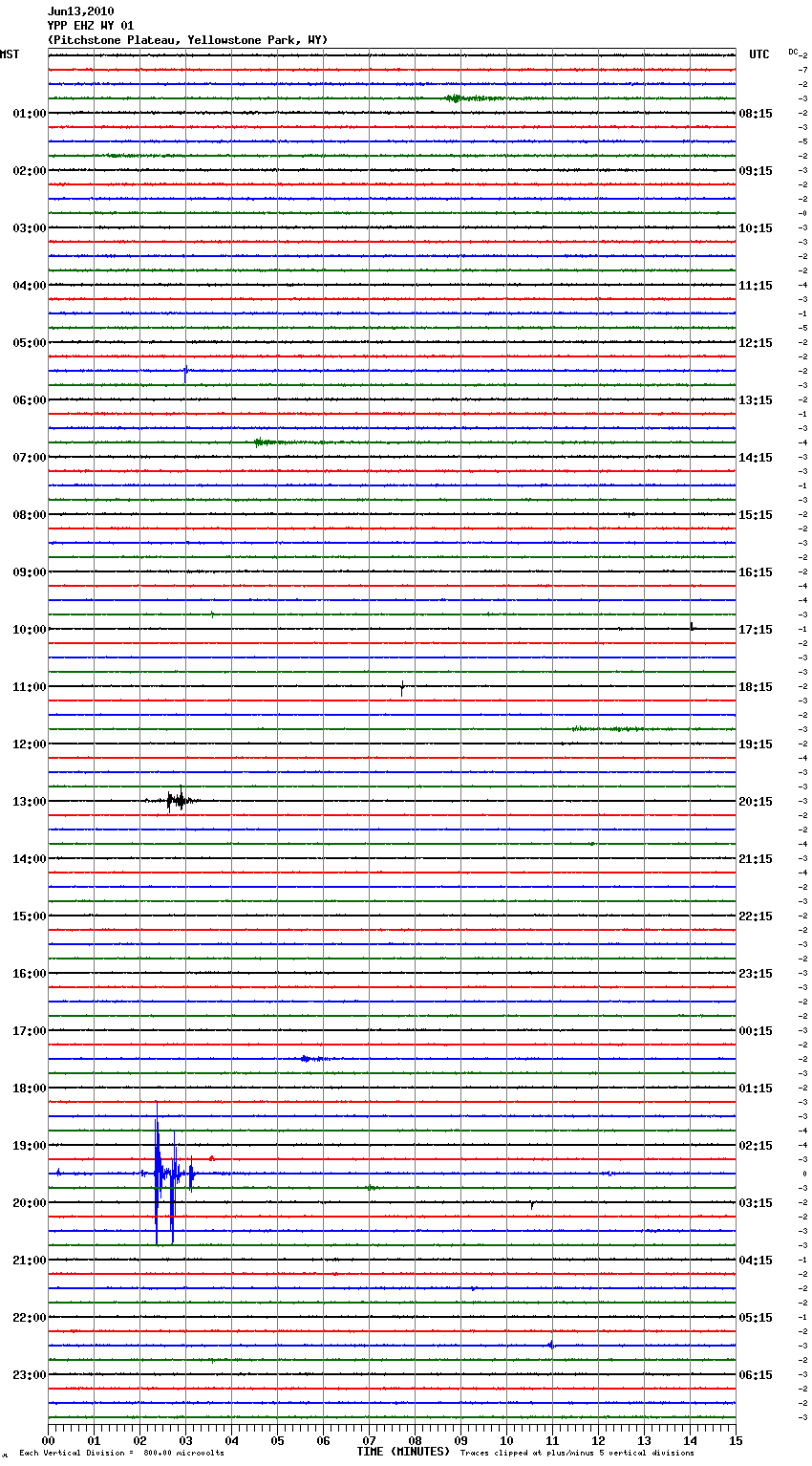Viewport: 812px width, 1466px height.
Task: Click the 06:15 UTC time label
Action: point(756,1375)
